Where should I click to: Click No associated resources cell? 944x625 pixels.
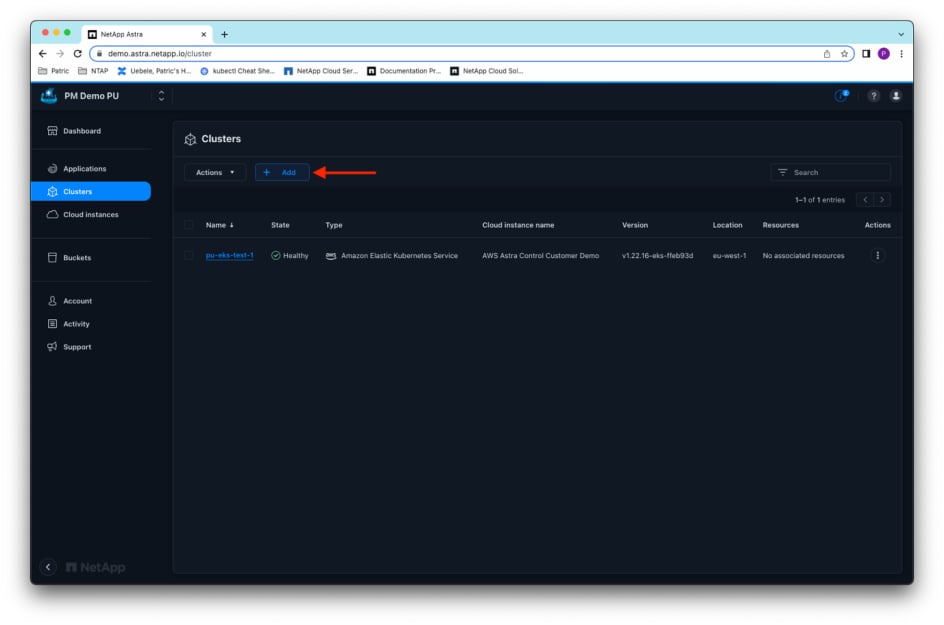pos(803,255)
